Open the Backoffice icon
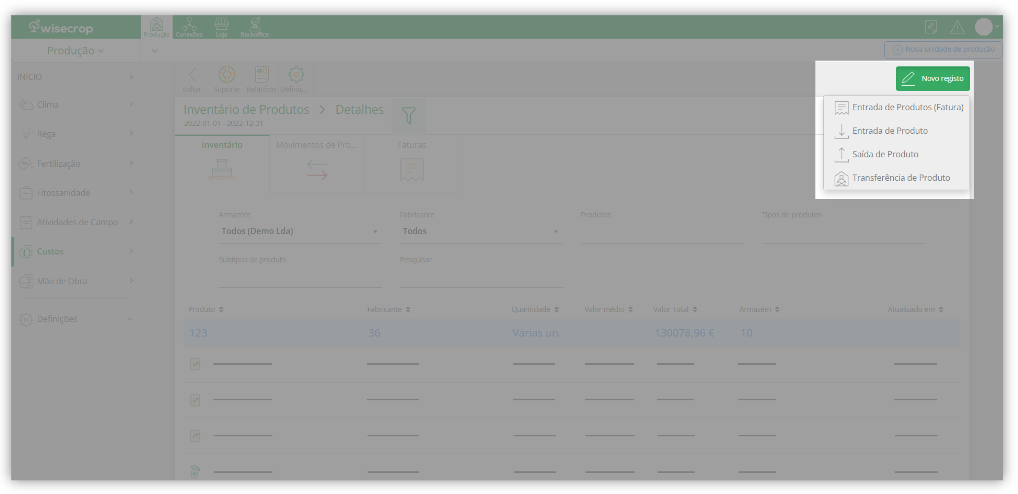 tap(254, 27)
